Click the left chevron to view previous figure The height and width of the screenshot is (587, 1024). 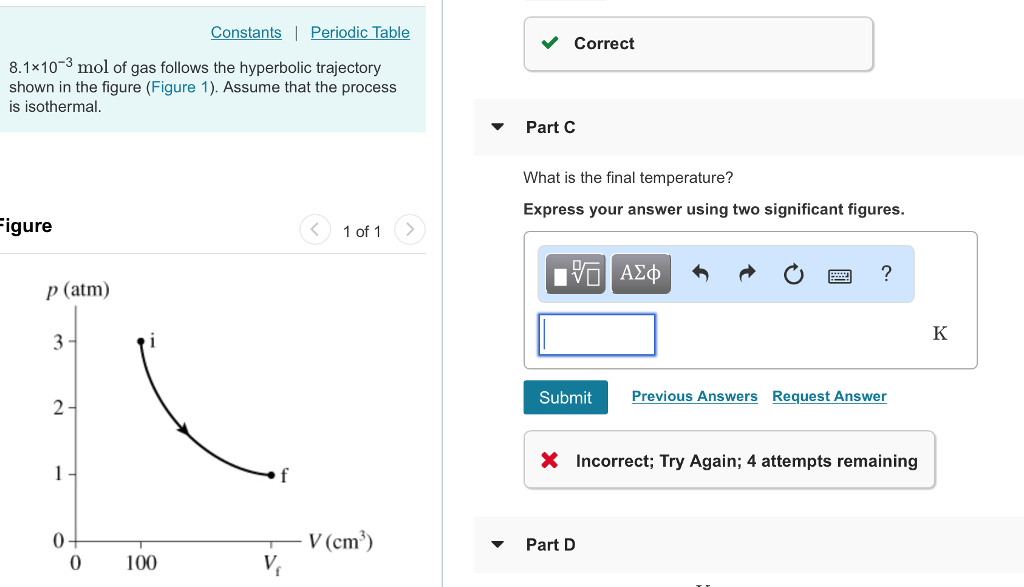314,229
